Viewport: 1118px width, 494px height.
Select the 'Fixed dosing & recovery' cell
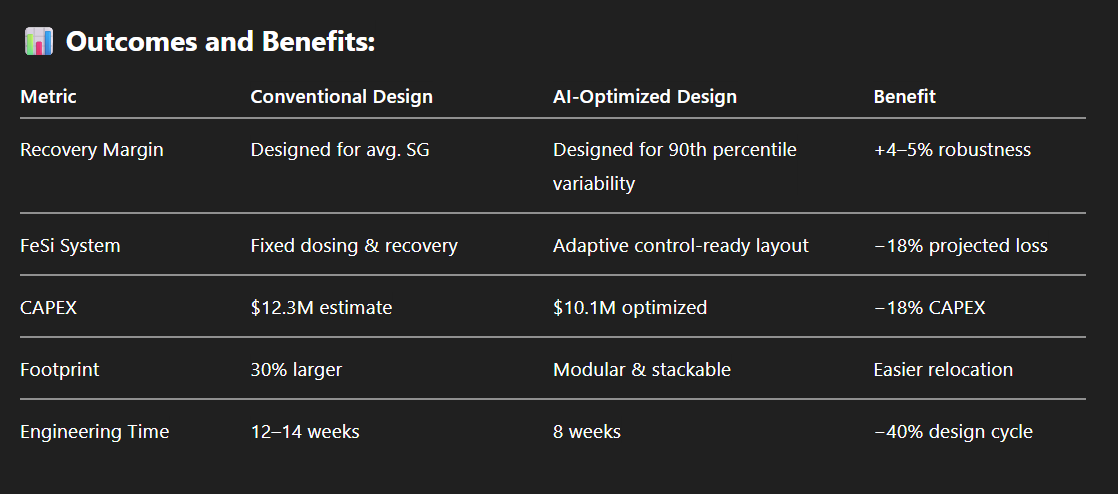click(354, 246)
